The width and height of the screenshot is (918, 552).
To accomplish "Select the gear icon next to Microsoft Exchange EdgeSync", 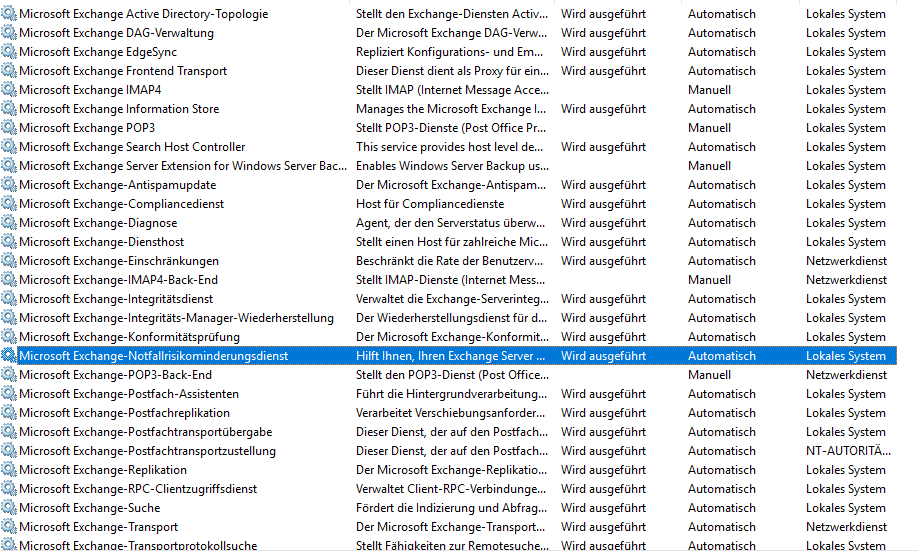I will 9,52.
